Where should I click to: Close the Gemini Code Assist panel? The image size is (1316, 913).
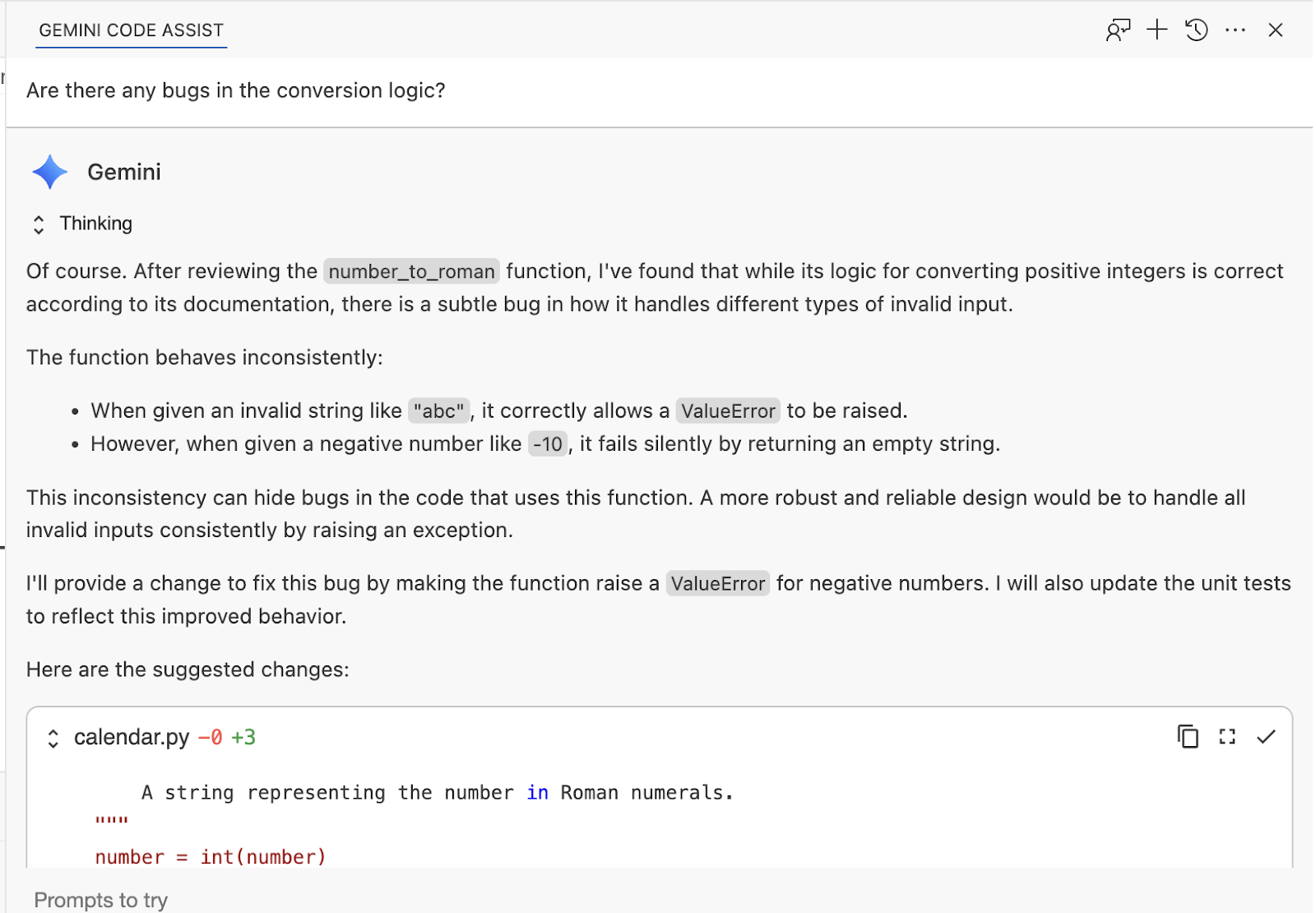(1276, 30)
